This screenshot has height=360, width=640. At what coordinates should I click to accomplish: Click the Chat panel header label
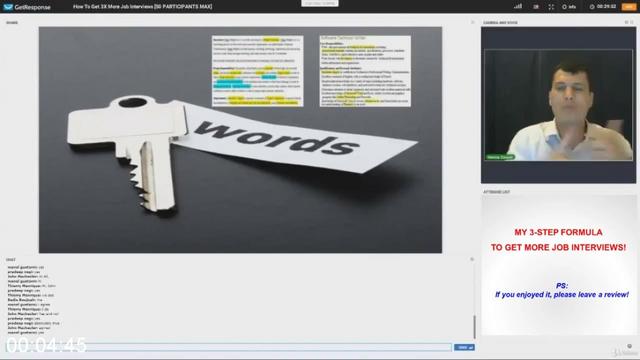pyautogui.click(x=11, y=260)
